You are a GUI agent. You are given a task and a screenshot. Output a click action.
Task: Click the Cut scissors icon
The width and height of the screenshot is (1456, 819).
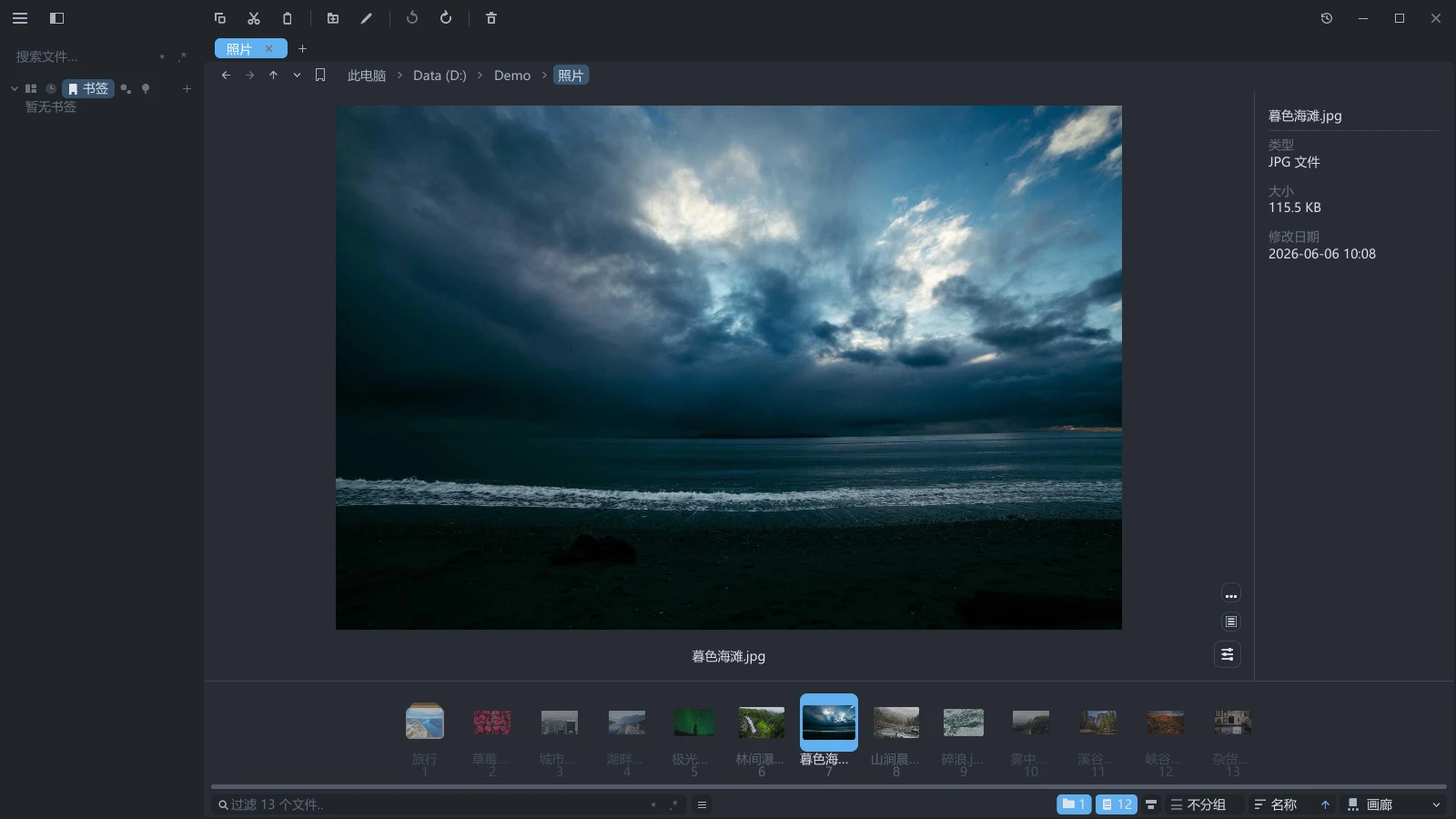tap(254, 18)
